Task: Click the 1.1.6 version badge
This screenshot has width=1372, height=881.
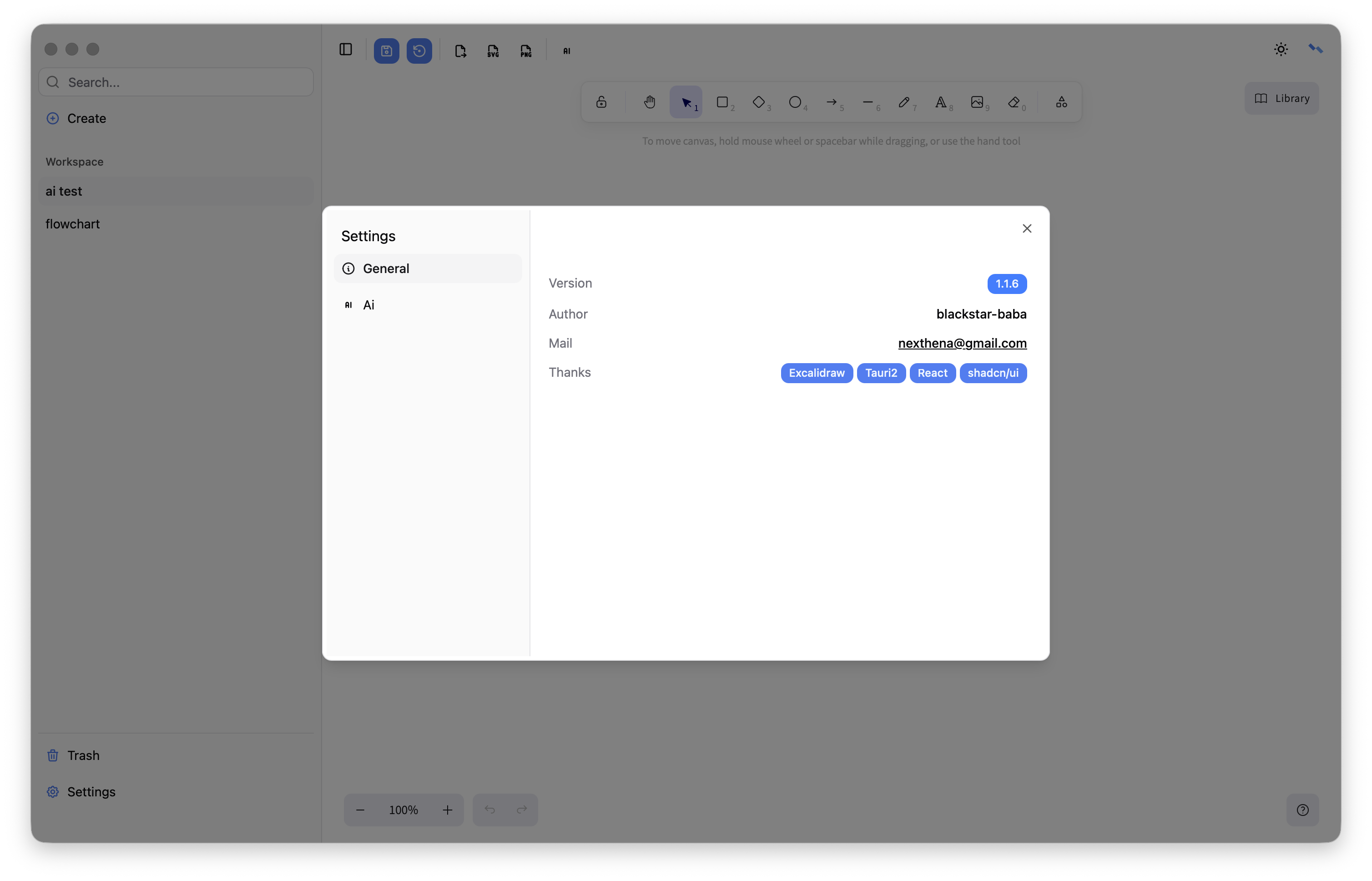Action: 1007,284
